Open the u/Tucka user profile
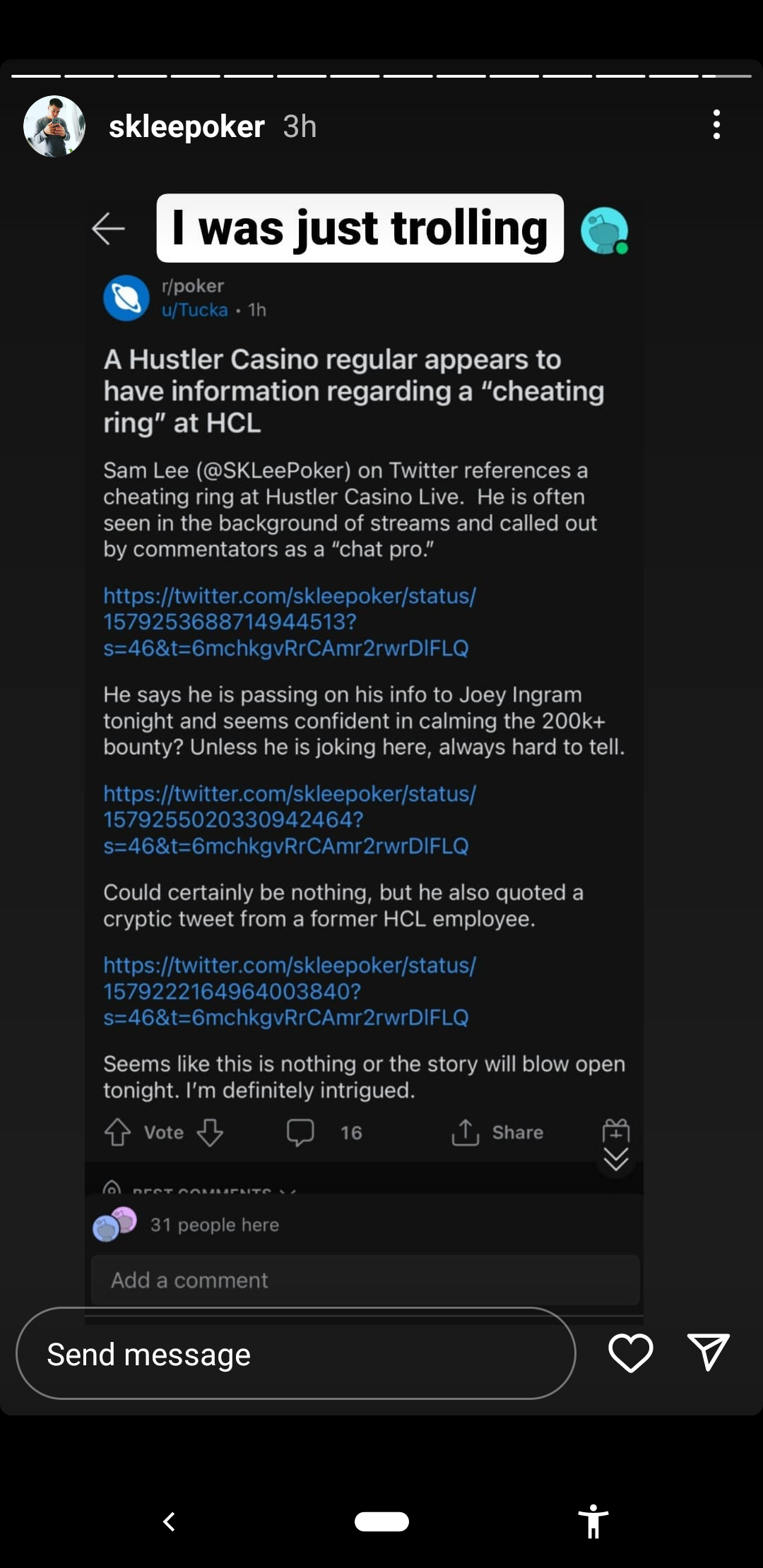This screenshot has height=1568, width=763. point(194,310)
